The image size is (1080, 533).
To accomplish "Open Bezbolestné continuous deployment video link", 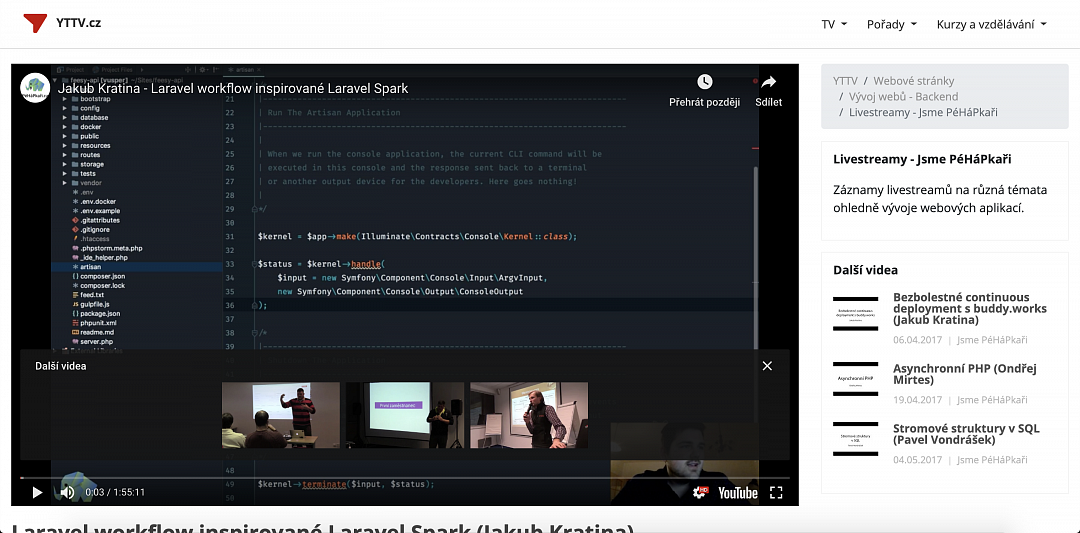I will tap(970, 309).
